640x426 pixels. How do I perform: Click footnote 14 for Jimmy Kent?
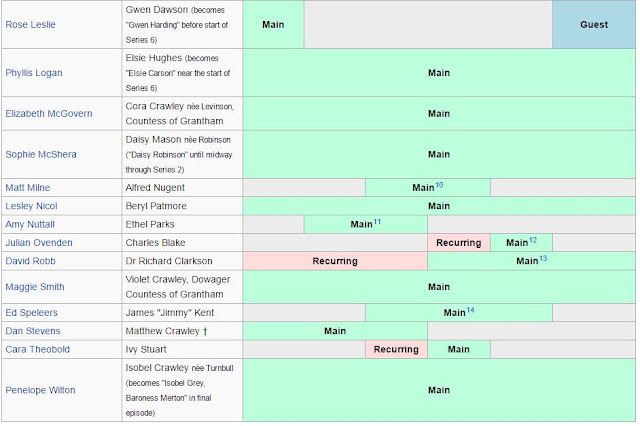point(470,310)
